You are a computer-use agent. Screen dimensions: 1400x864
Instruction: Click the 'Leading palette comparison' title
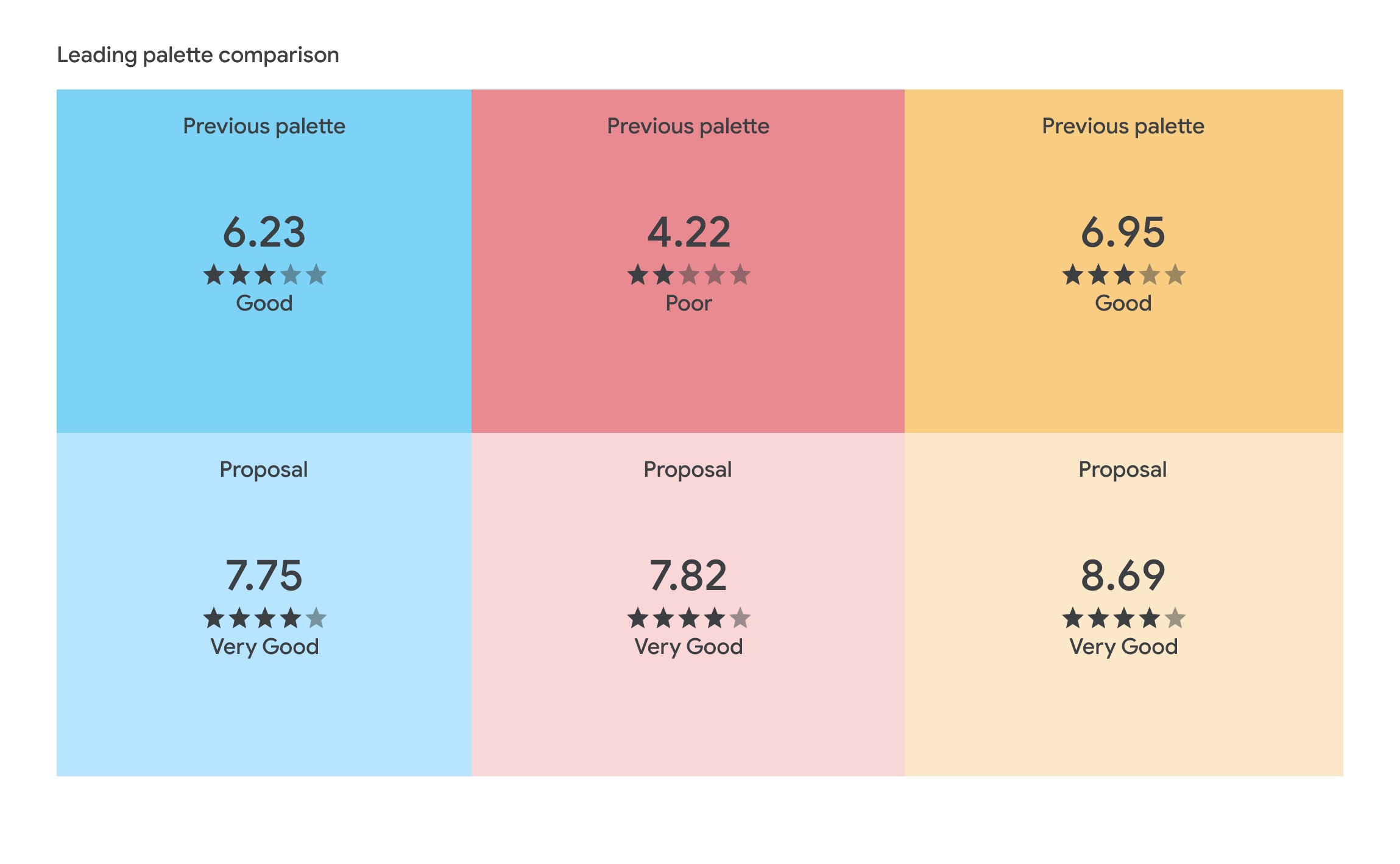(198, 55)
